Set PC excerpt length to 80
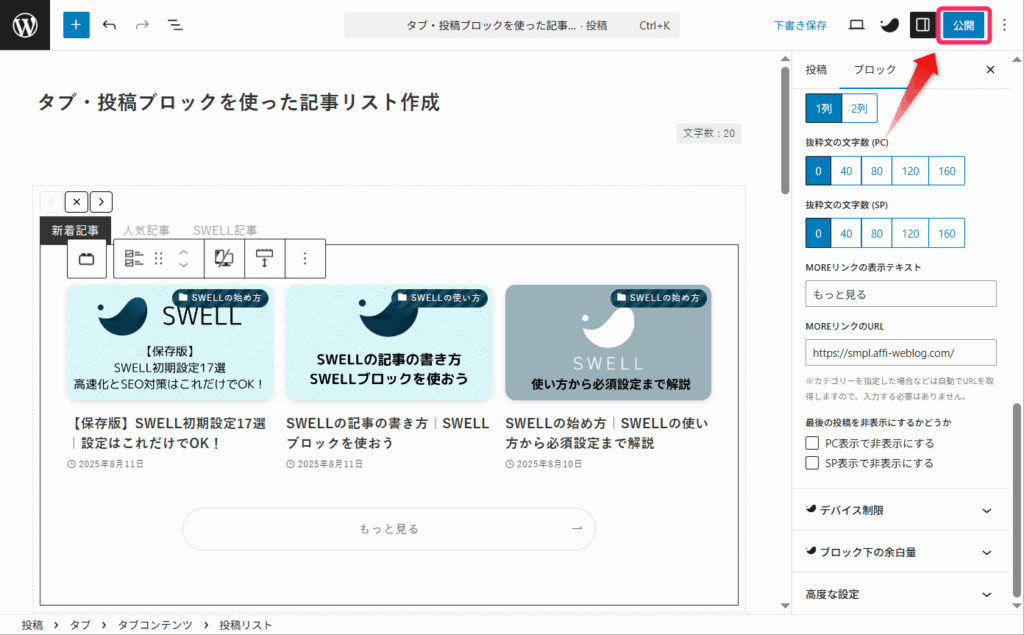 point(876,171)
